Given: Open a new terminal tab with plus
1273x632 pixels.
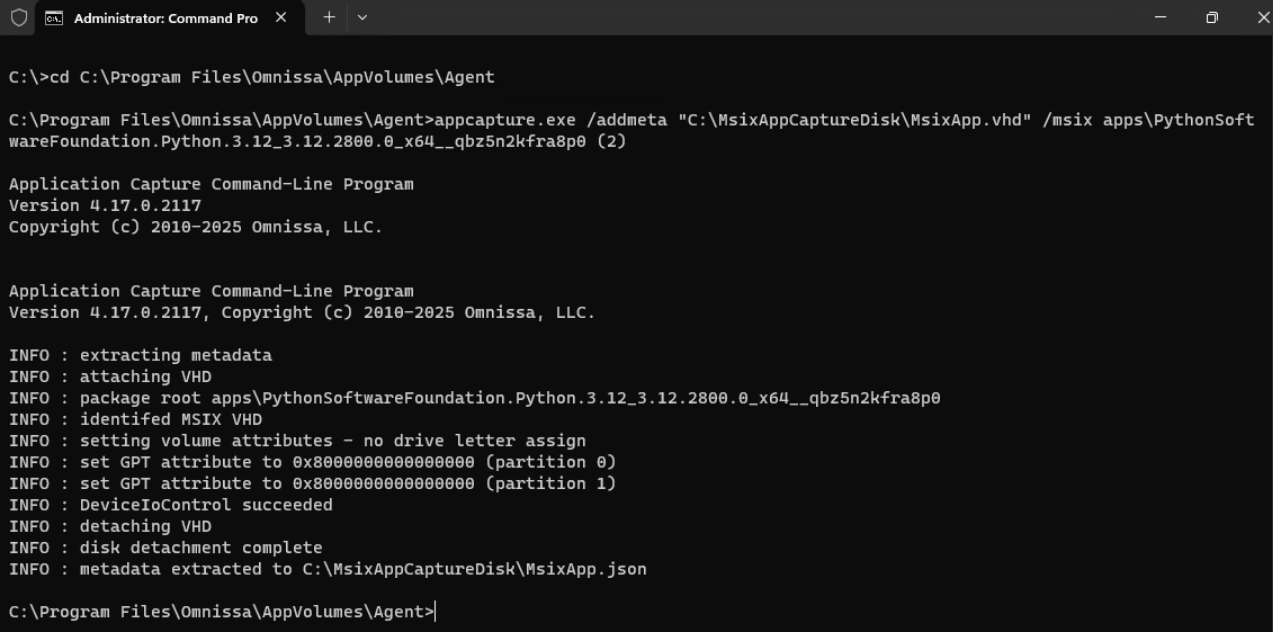Looking at the screenshot, I should click(329, 18).
